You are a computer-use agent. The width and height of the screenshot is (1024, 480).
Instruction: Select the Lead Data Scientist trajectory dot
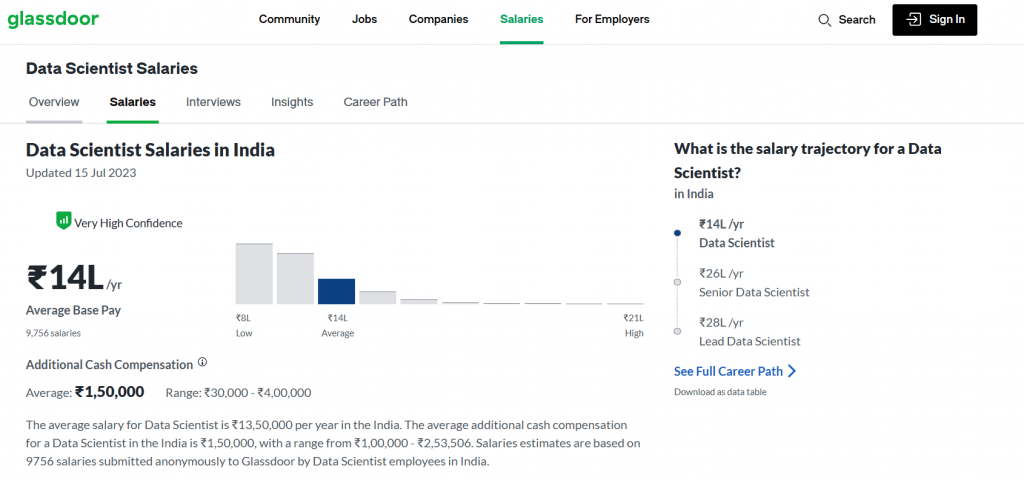click(677, 331)
